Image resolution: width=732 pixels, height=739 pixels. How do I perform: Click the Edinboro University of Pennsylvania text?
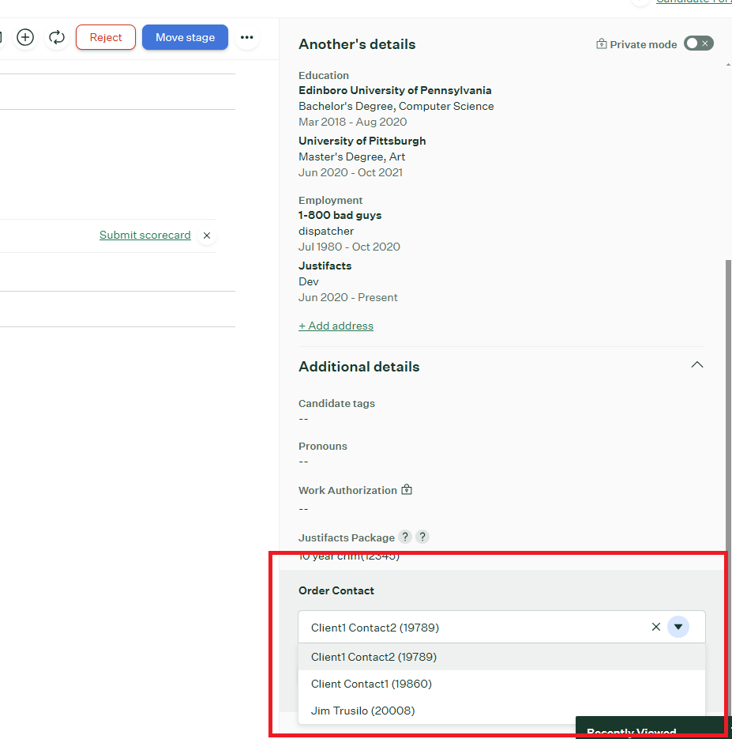click(395, 90)
